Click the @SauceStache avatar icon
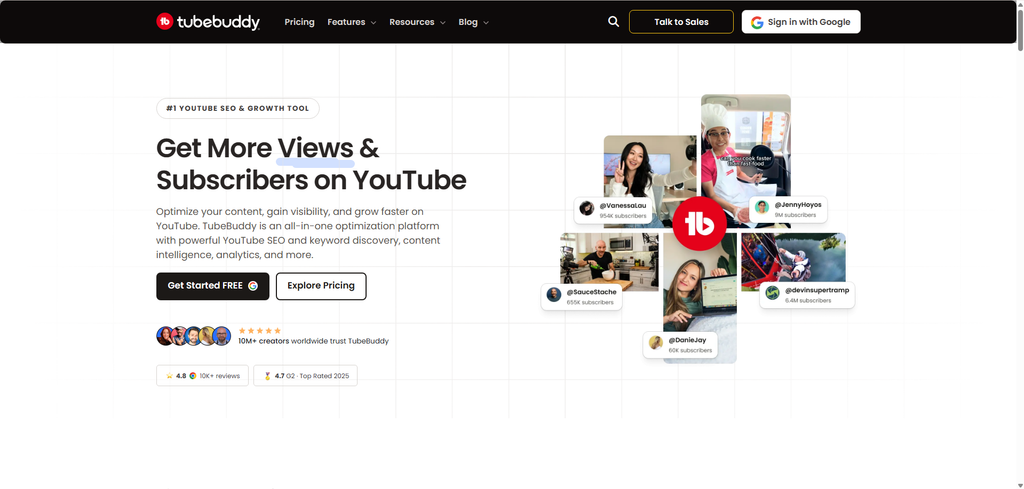 [x=554, y=294]
